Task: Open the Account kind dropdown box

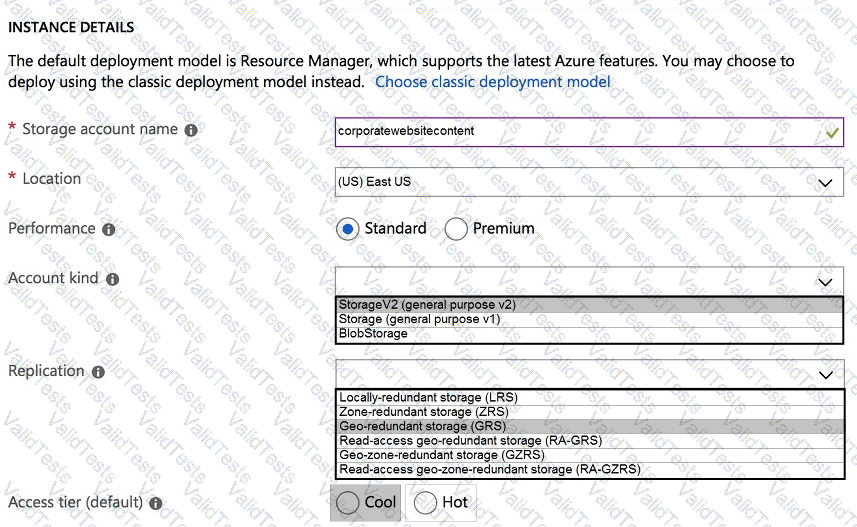Action: (x=825, y=282)
